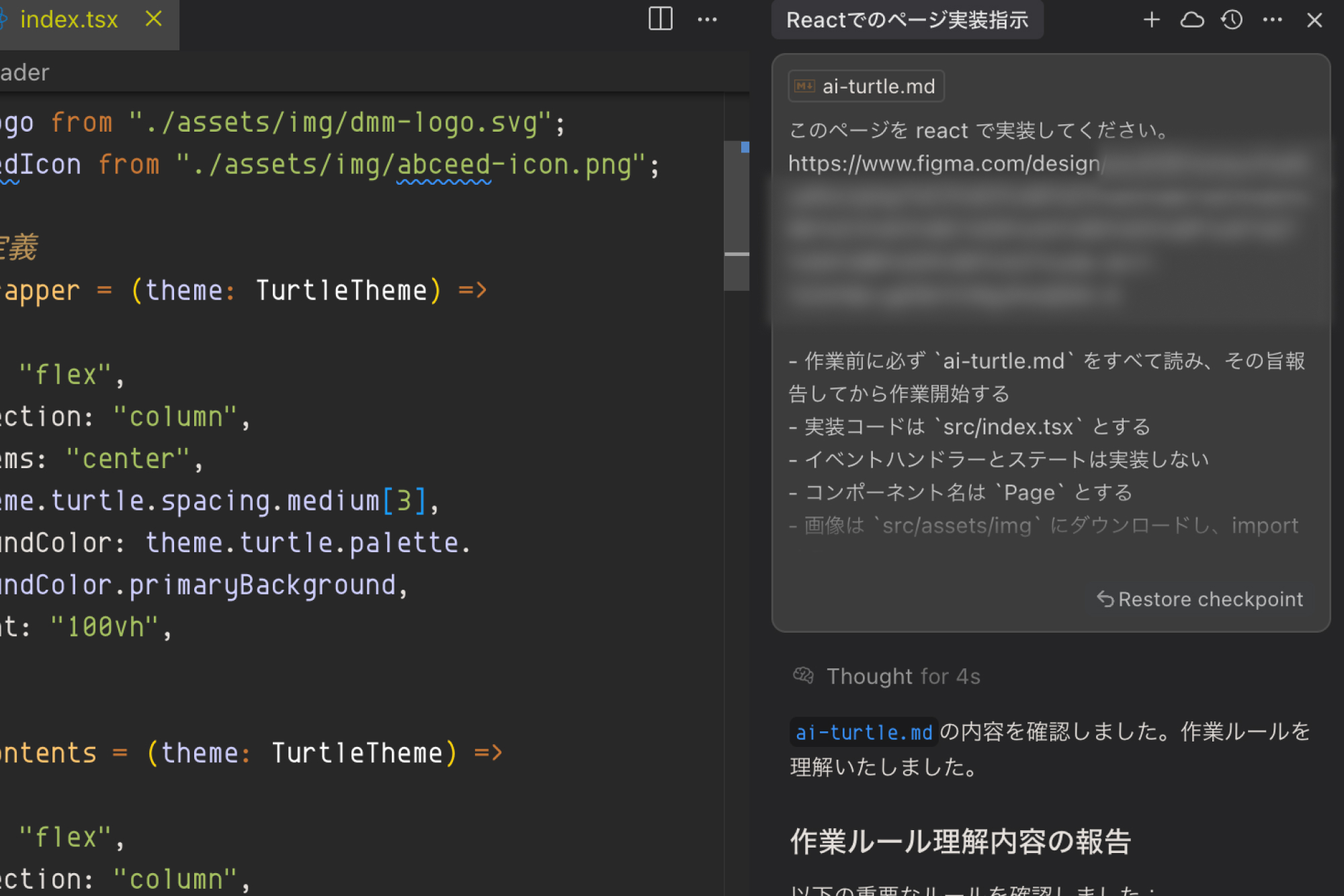Close the index.tsx editor tab
The width and height of the screenshot is (1344, 896).
coord(154,19)
